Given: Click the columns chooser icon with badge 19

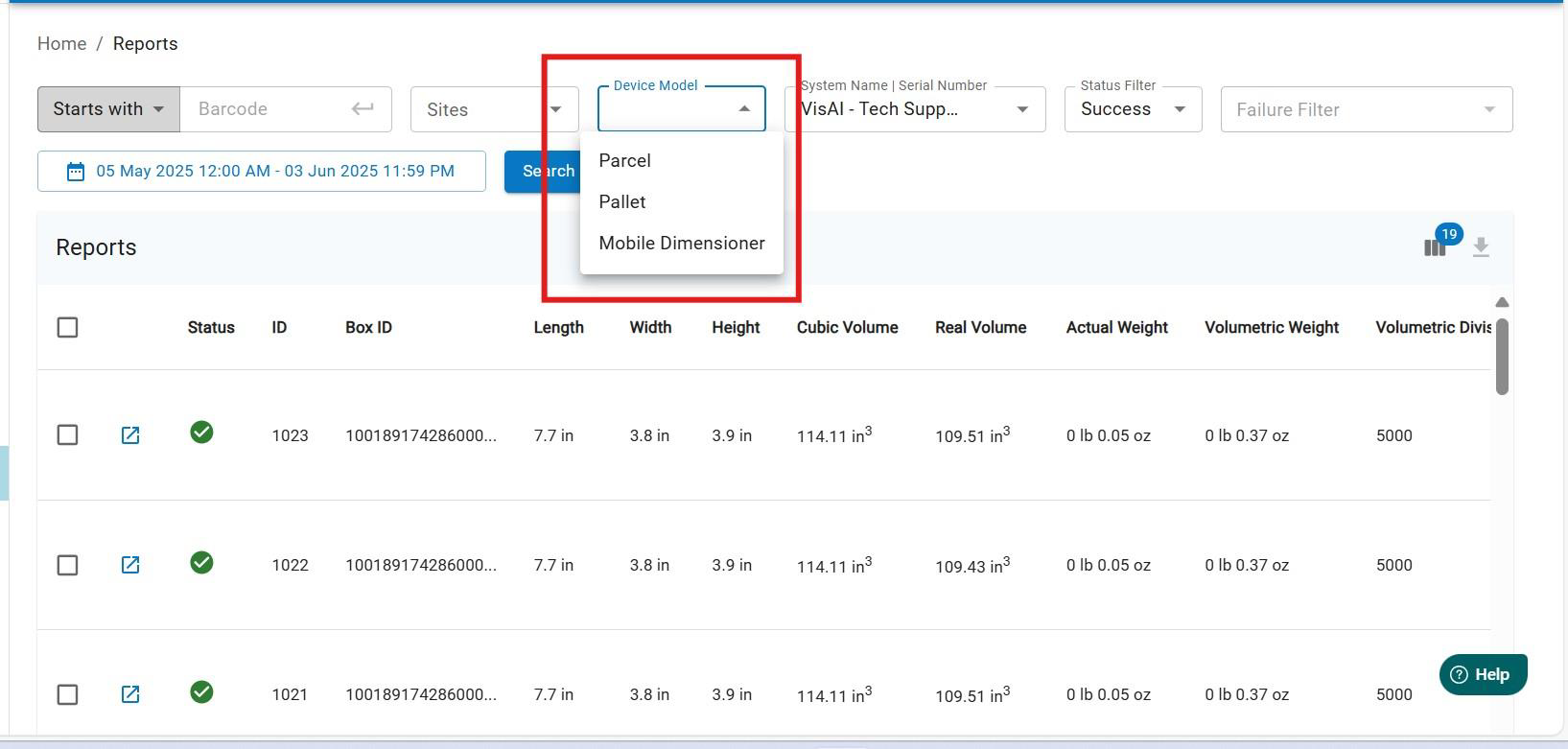Looking at the screenshot, I should pos(1435,247).
